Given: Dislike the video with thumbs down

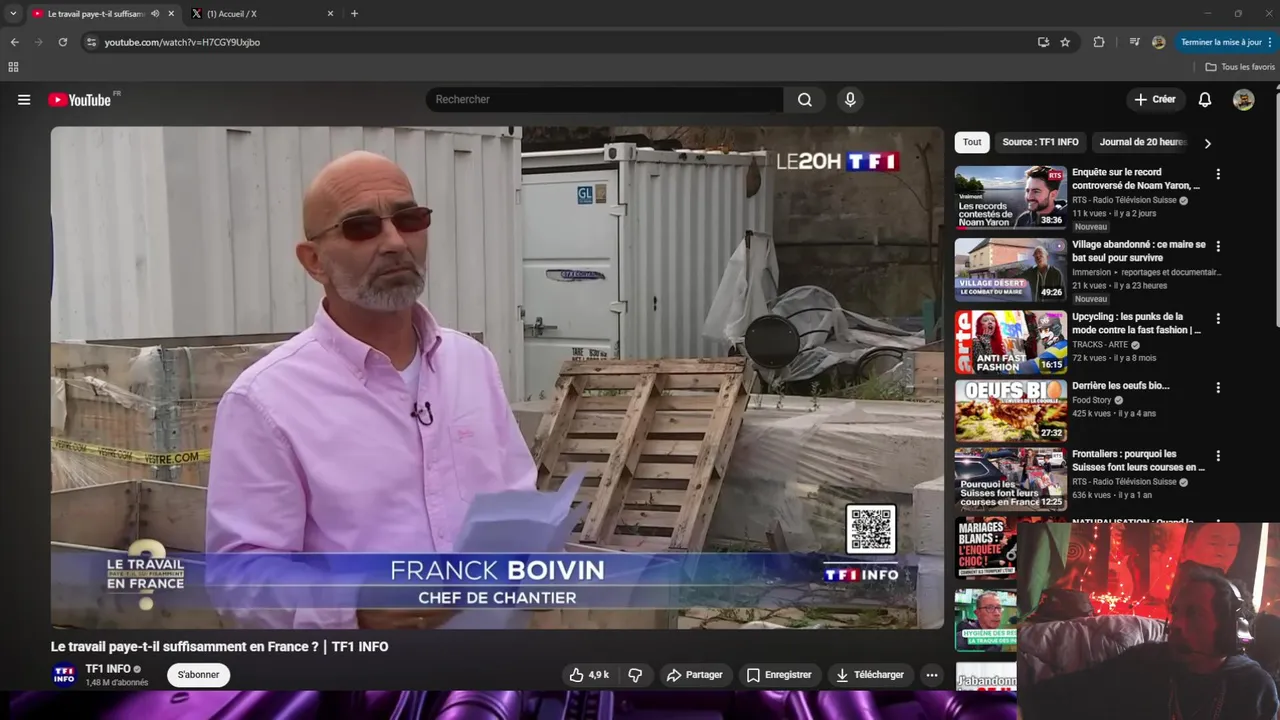Looking at the screenshot, I should pos(635,675).
